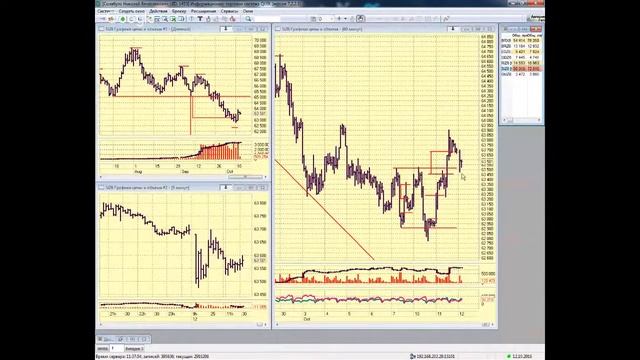Image resolution: width=640 pixels, height=360 pixels.
Task: Click the magnifier search icon in toolbar
Action: coord(248,19)
